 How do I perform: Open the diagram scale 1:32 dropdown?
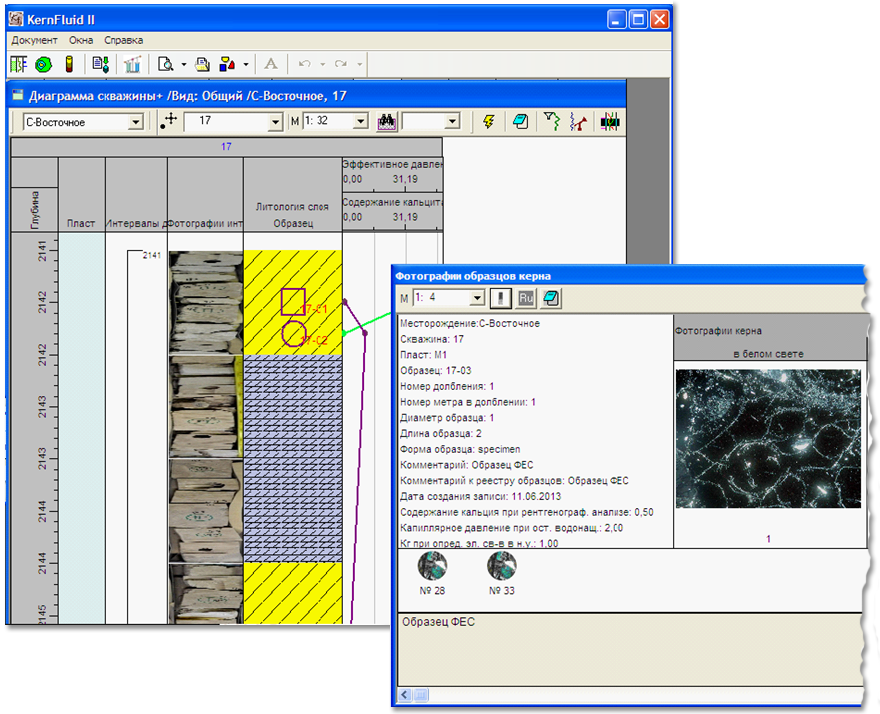tap(361, 121)
